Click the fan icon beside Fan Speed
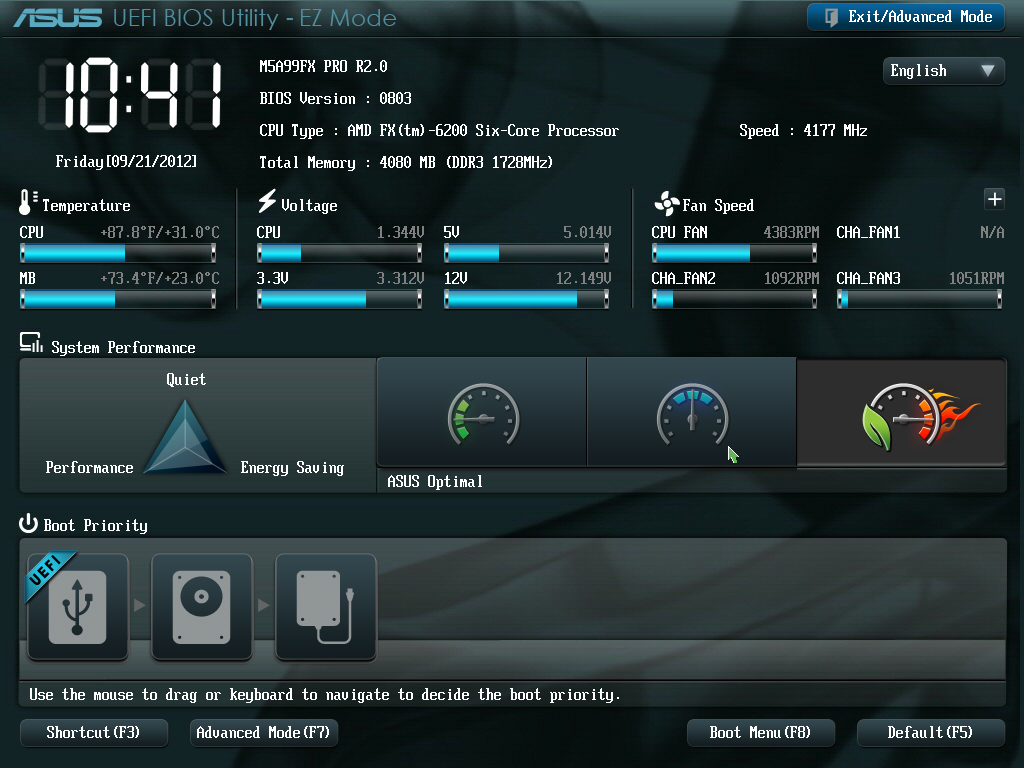 click(666, 204)
